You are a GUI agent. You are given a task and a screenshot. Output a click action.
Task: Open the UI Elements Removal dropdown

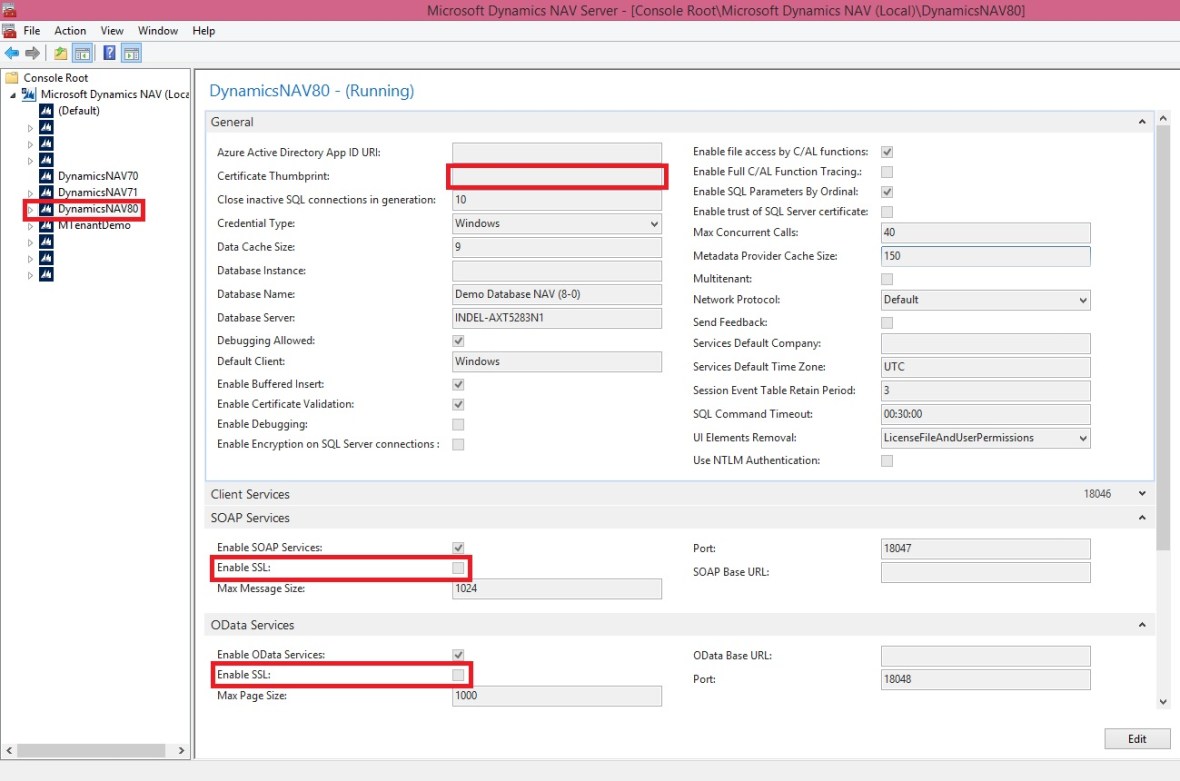pos(986,438)
